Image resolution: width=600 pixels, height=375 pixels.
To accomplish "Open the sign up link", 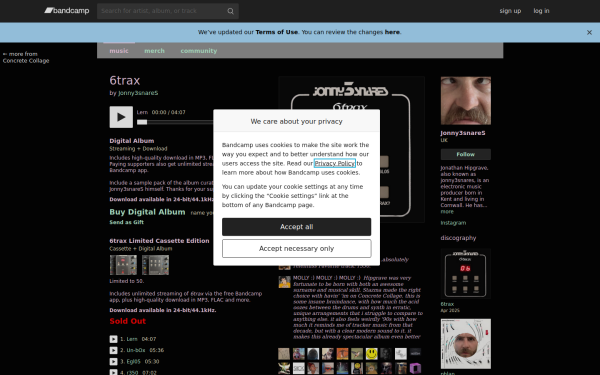I will tap(510, 11).
